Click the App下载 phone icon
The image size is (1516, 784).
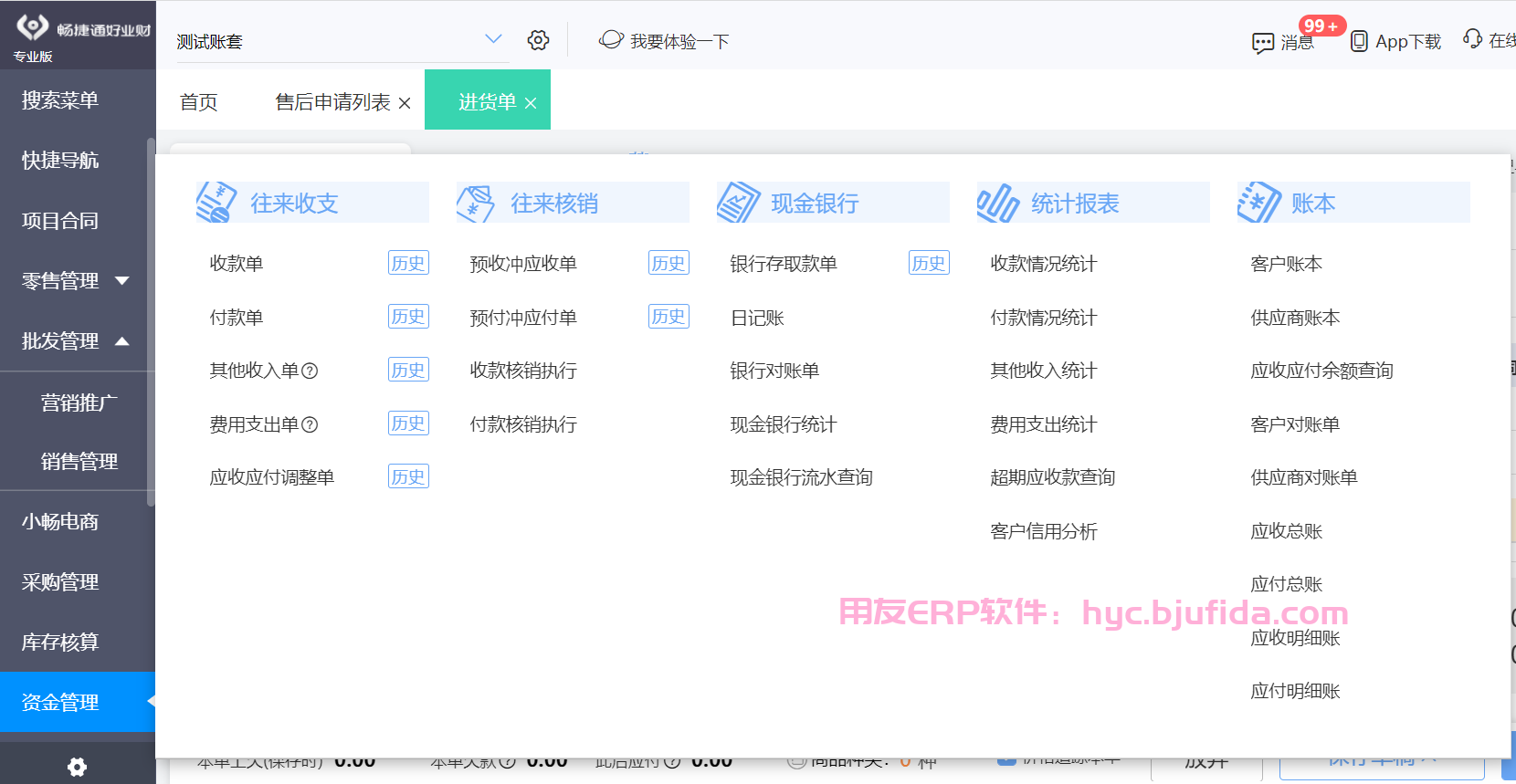[1359, 41]
